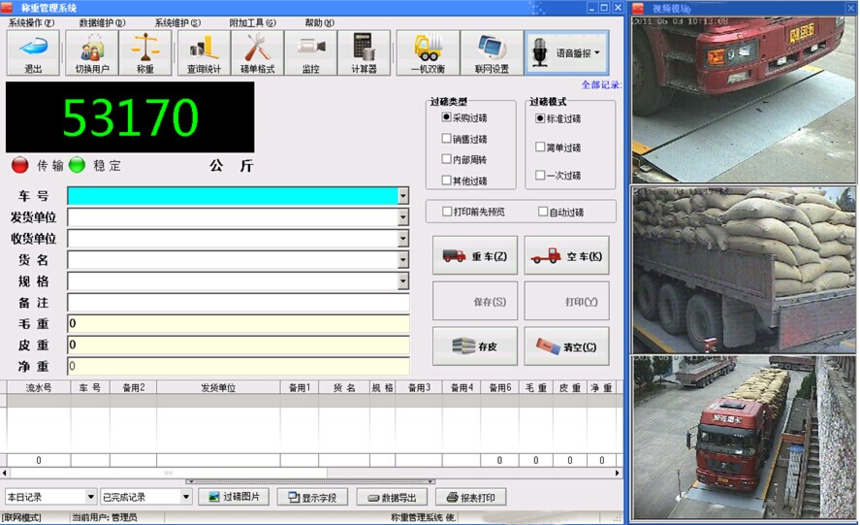Check 简单过磅 weighing mode
This screenshot has width=860, height=525.
540,146
